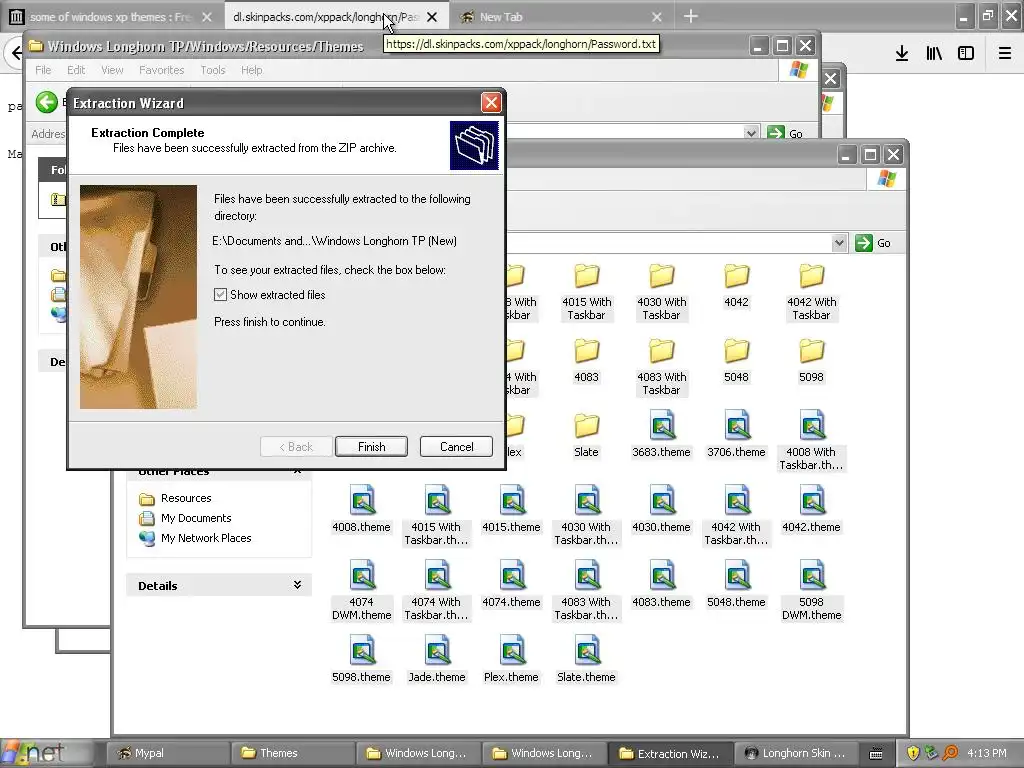Switch to Themes taskbar button
Image resolution: width=1024 pixels, height=768 pixels.
coord(293,753)
